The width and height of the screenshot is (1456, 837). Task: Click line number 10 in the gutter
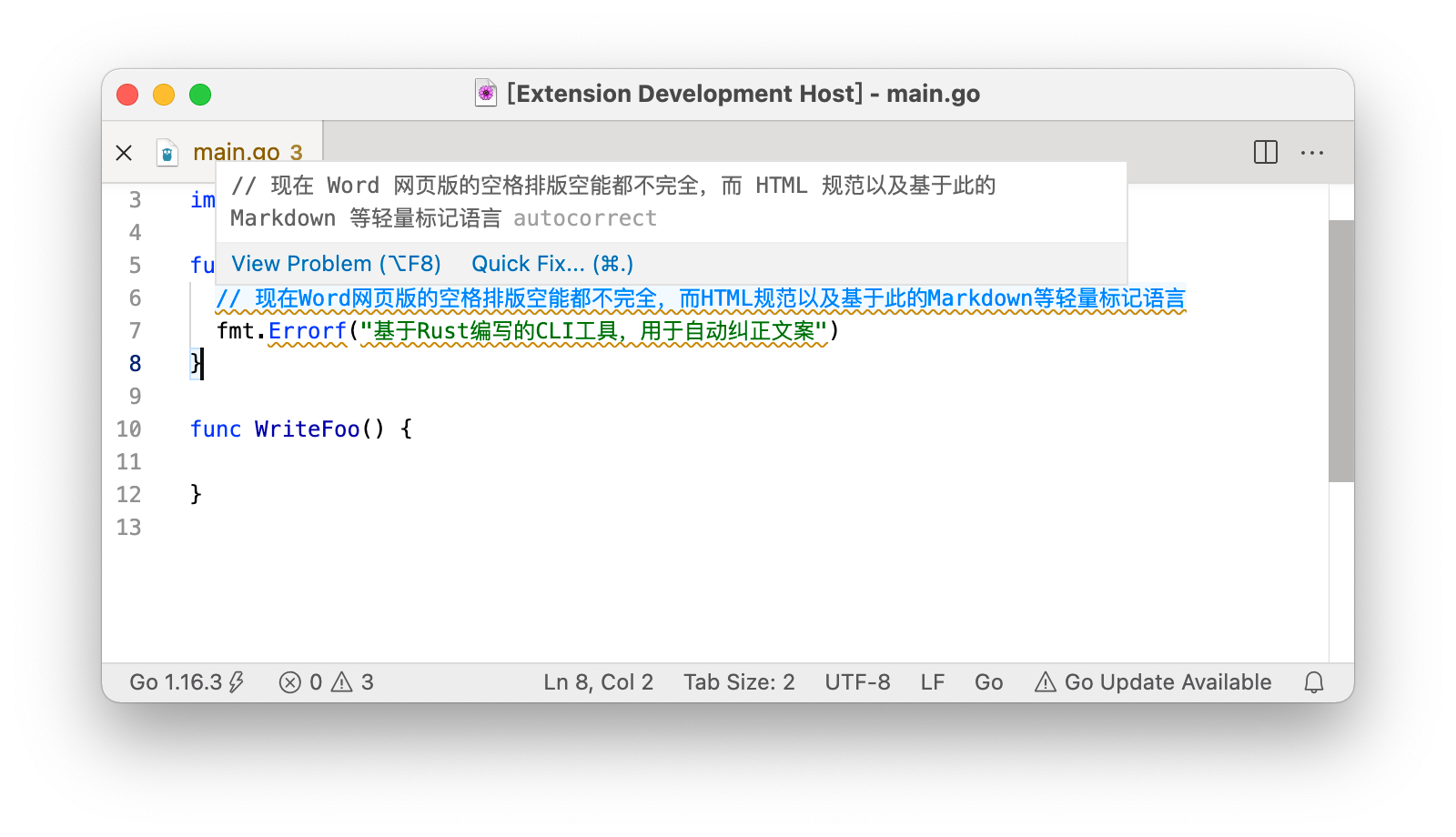129,429
